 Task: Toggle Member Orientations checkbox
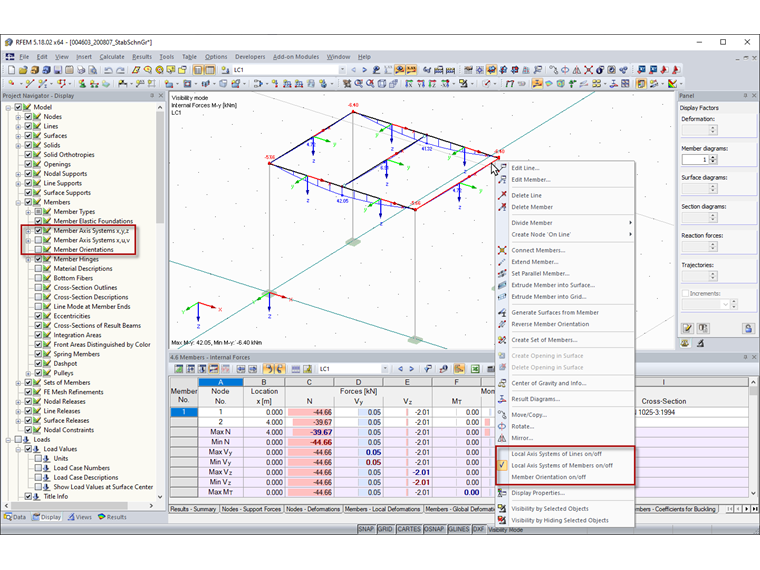(x=38, y=250)
